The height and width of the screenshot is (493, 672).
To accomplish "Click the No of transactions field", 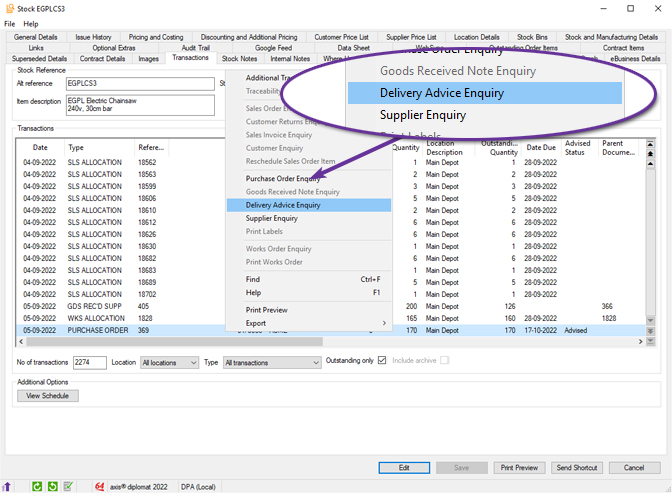I will (x=90, y=363).
